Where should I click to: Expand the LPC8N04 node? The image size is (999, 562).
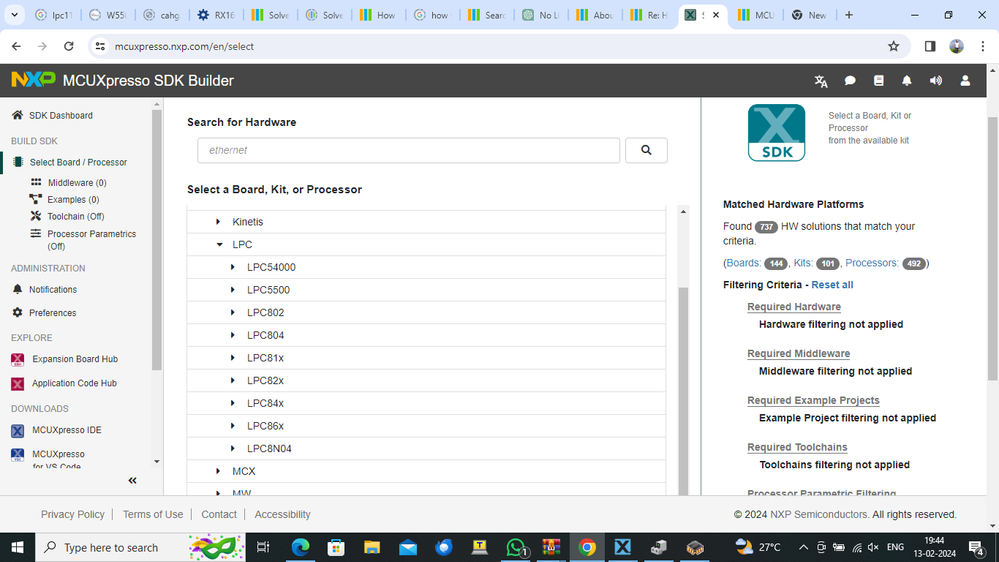click(x=233, y=448)
